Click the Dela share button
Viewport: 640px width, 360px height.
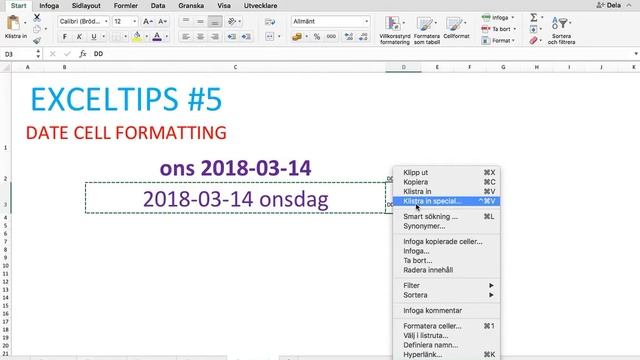[x=609, y=5]
